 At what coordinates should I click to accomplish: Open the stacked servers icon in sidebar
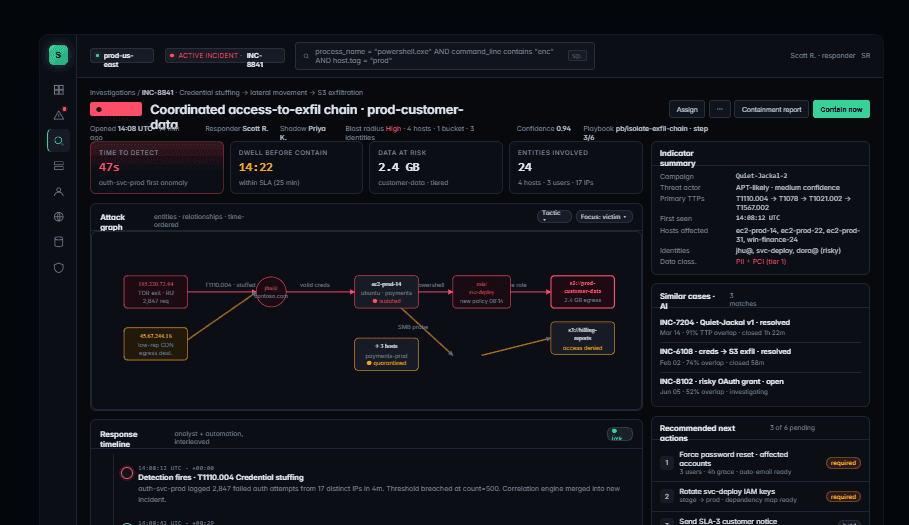tap(59, 166)
